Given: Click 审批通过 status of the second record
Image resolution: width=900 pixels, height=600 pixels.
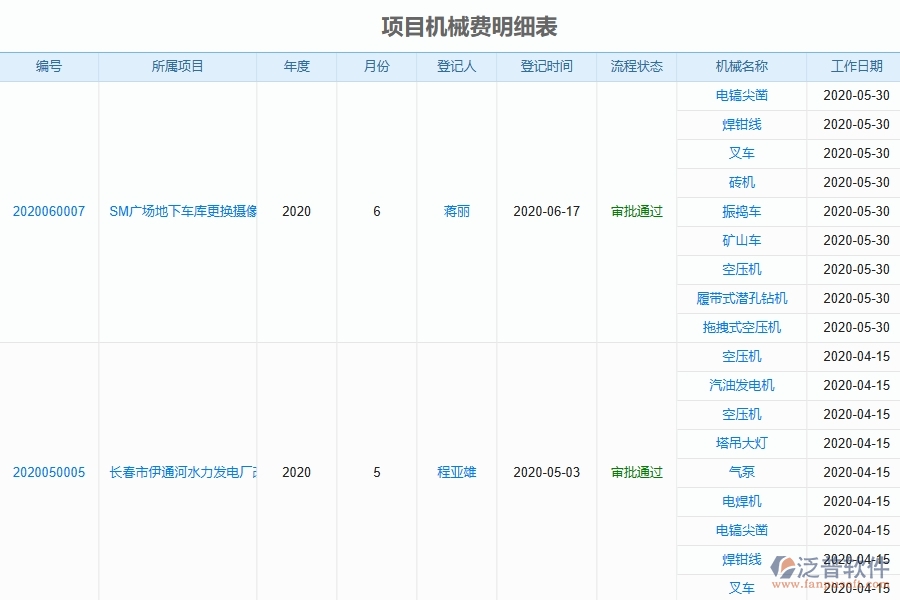Looking at the screenshot, I should pyautogui.click(x=634, y=473).
